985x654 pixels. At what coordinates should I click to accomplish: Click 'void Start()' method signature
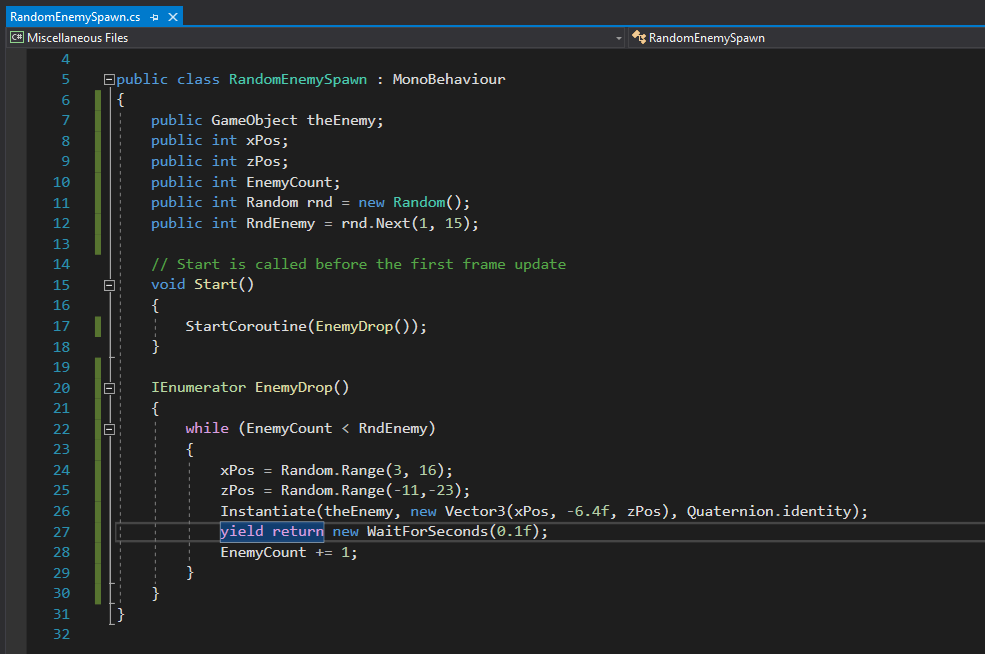(x=202, y=285)
